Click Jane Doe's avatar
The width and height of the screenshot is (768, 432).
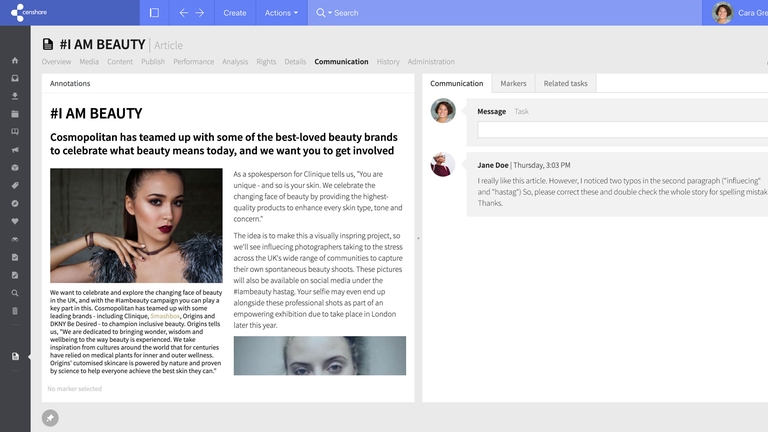(x=443, y=165)
